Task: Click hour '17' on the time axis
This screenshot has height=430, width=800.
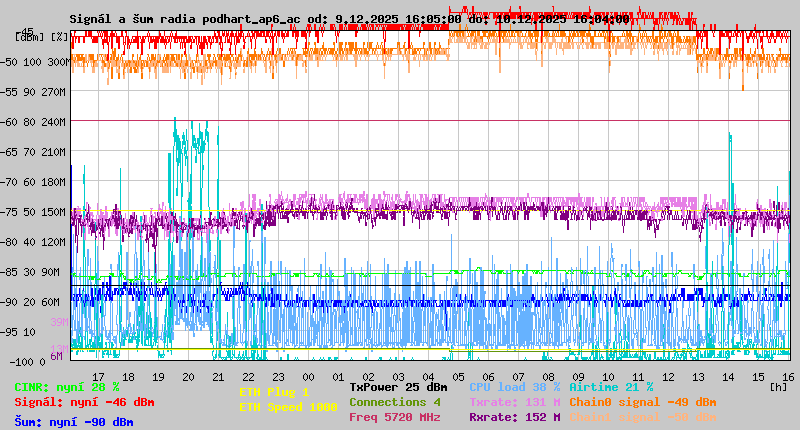Action: (98, 377)
